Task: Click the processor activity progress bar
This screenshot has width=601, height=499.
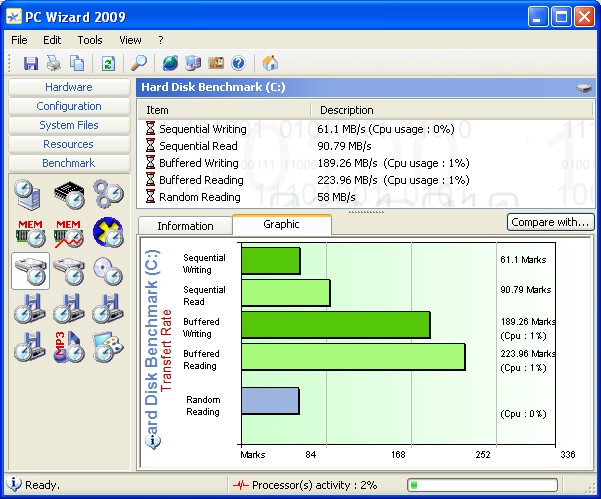Action: pyautogui.click(x=482, y=485)
